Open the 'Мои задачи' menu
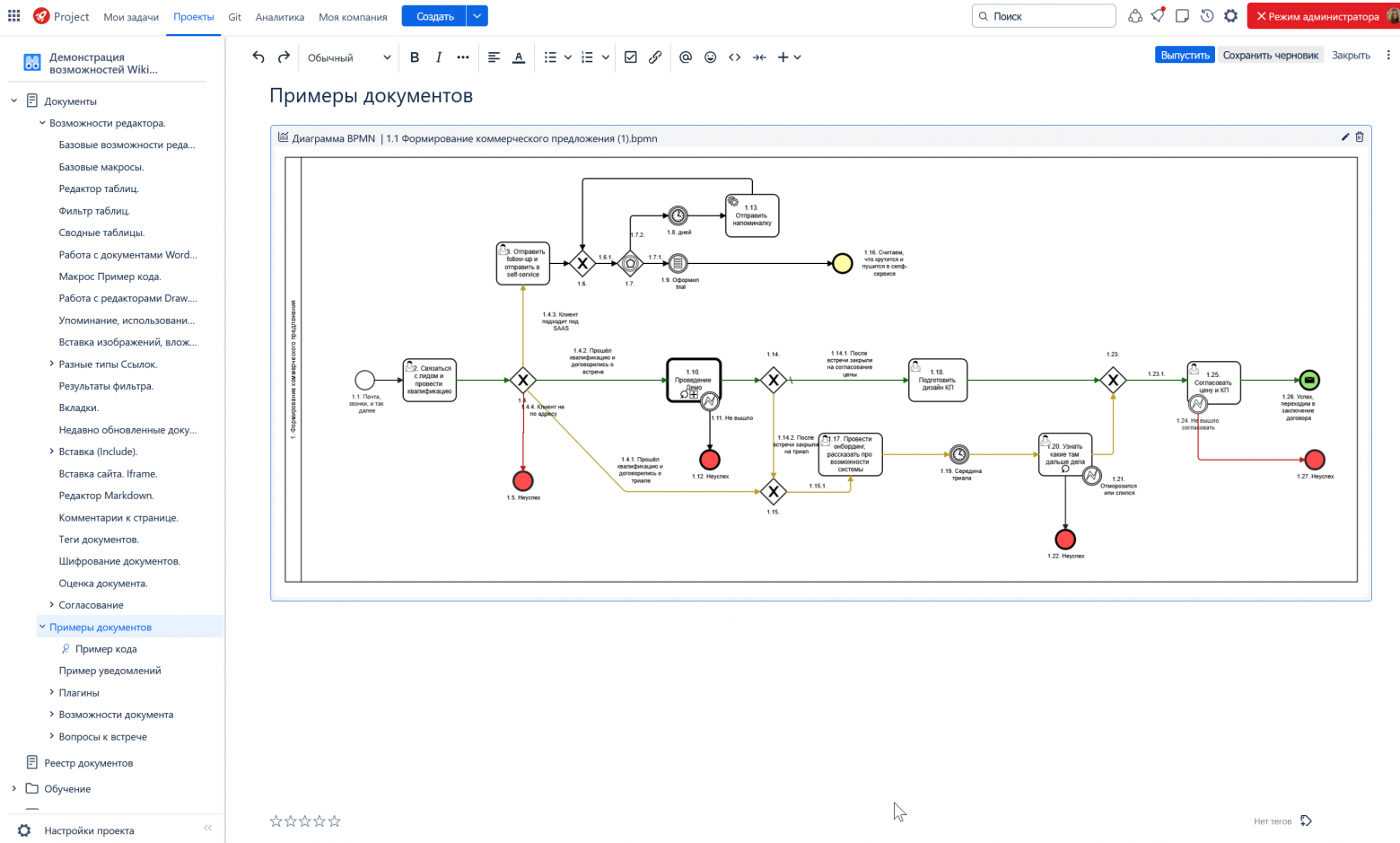 pyautogui.click(x=131, y=17)
